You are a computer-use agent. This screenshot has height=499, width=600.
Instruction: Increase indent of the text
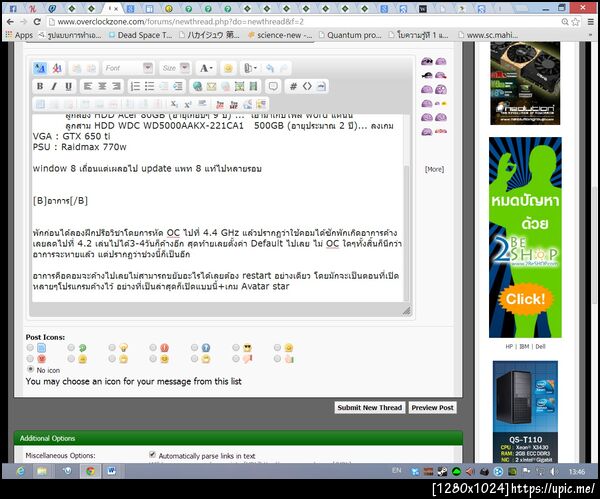178,86
